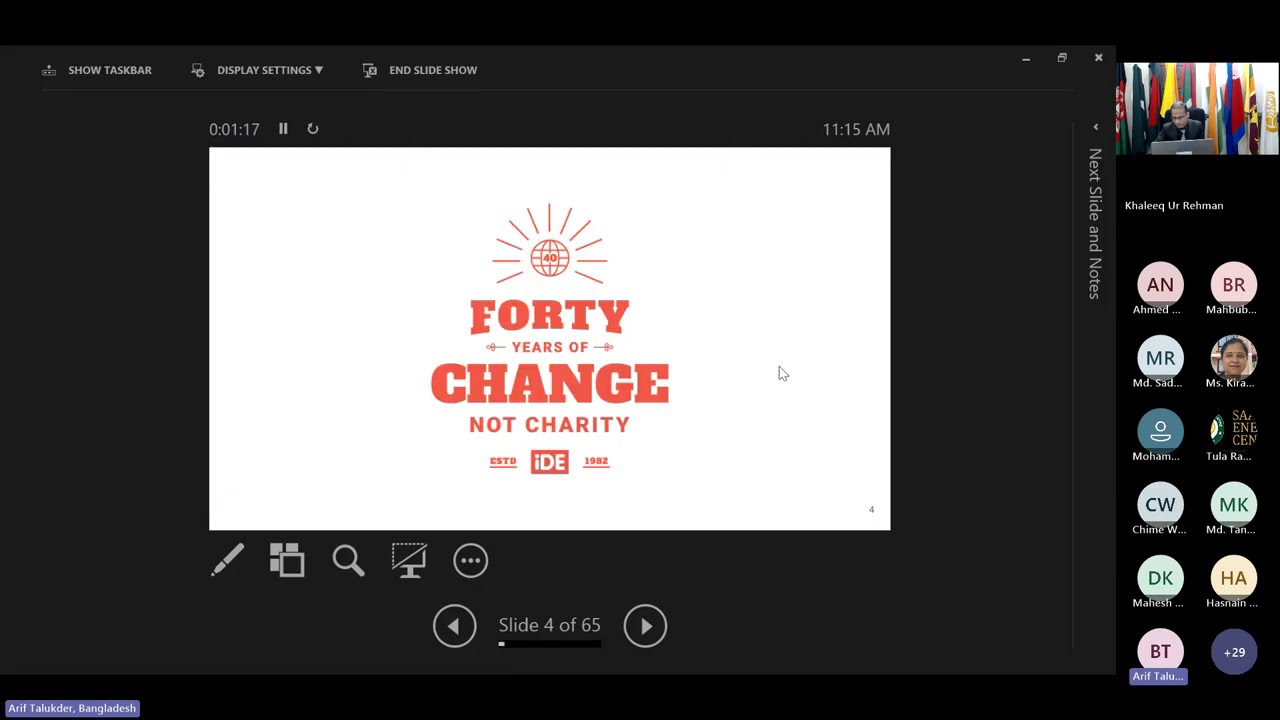Select the pen and laser pointer tools

[227, 560]
